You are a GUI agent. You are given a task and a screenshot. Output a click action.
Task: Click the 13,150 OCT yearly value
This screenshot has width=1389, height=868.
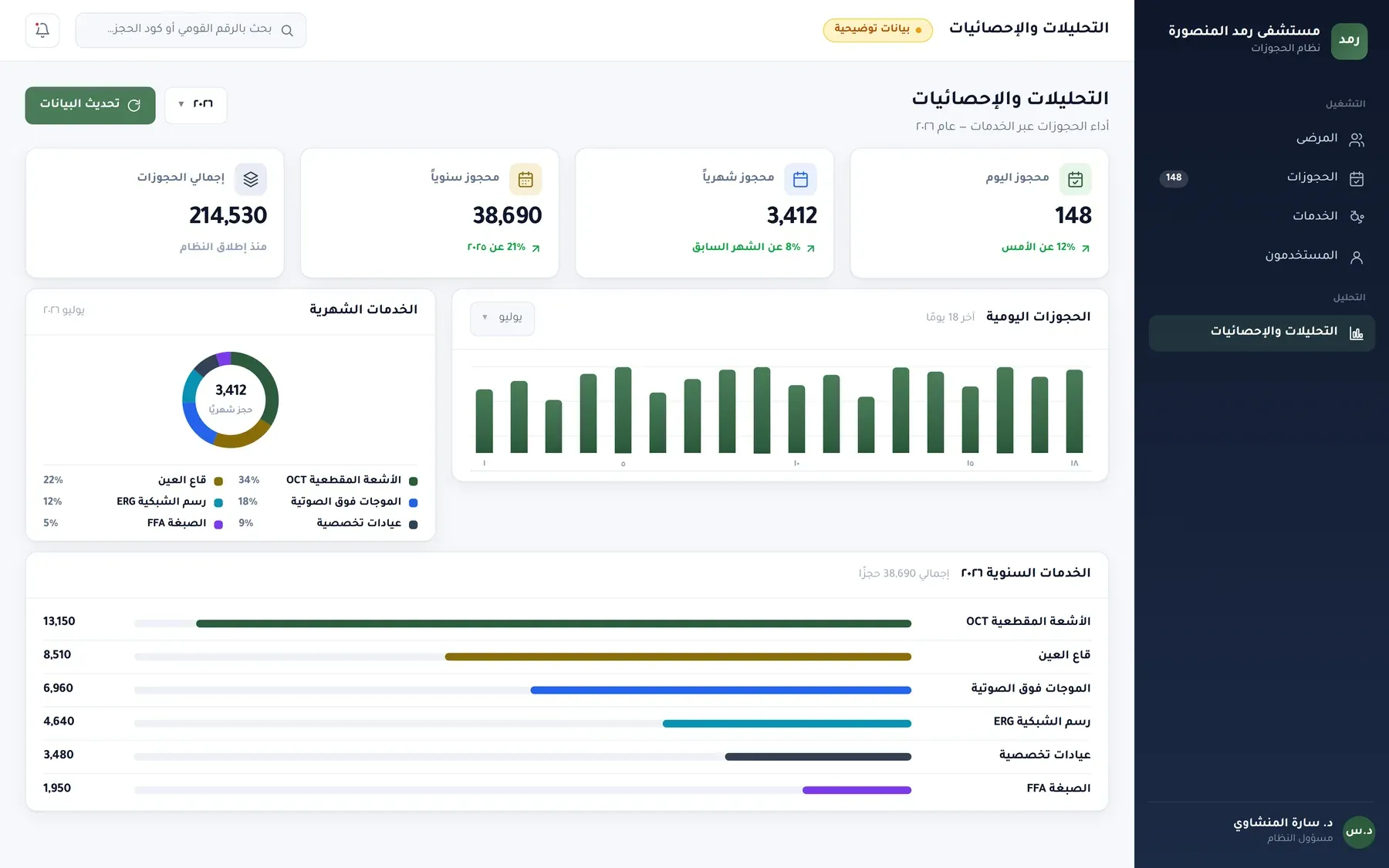59,621
